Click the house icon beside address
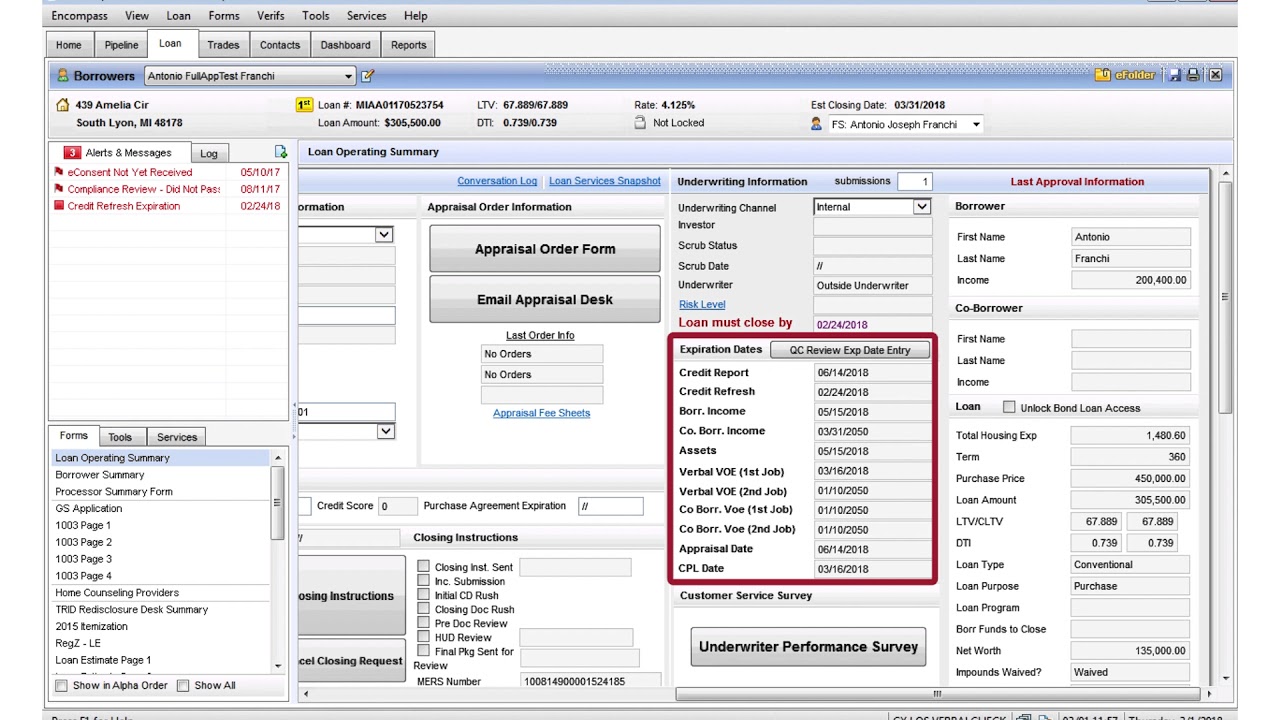This screenshot has width=1280, height=720. pos(63,105)
